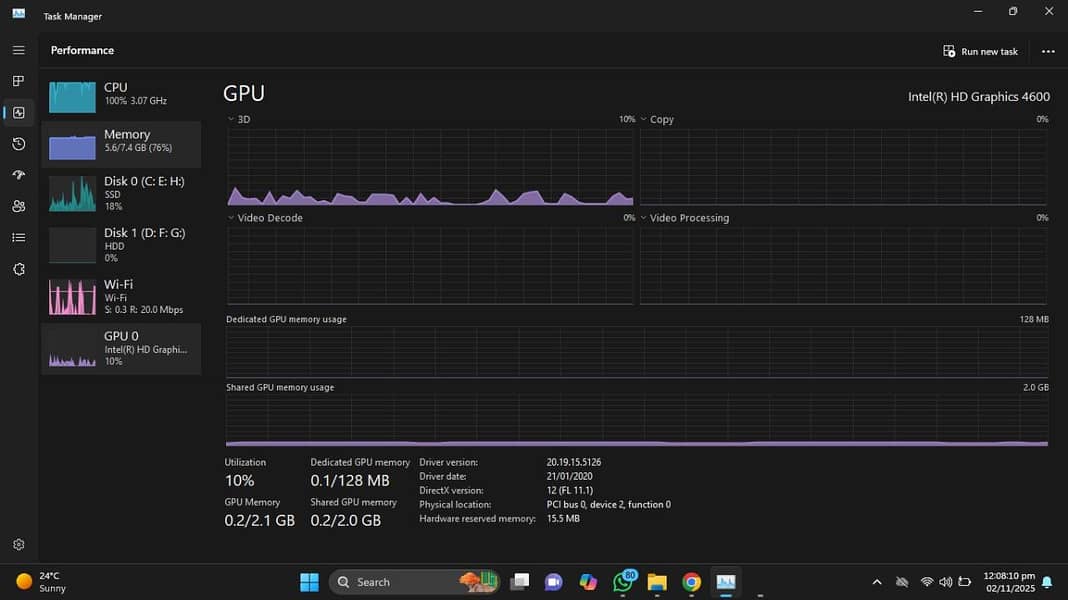Click Run new task button
The width and height of the screenshot is (1068, 600).
coord(980,51)
